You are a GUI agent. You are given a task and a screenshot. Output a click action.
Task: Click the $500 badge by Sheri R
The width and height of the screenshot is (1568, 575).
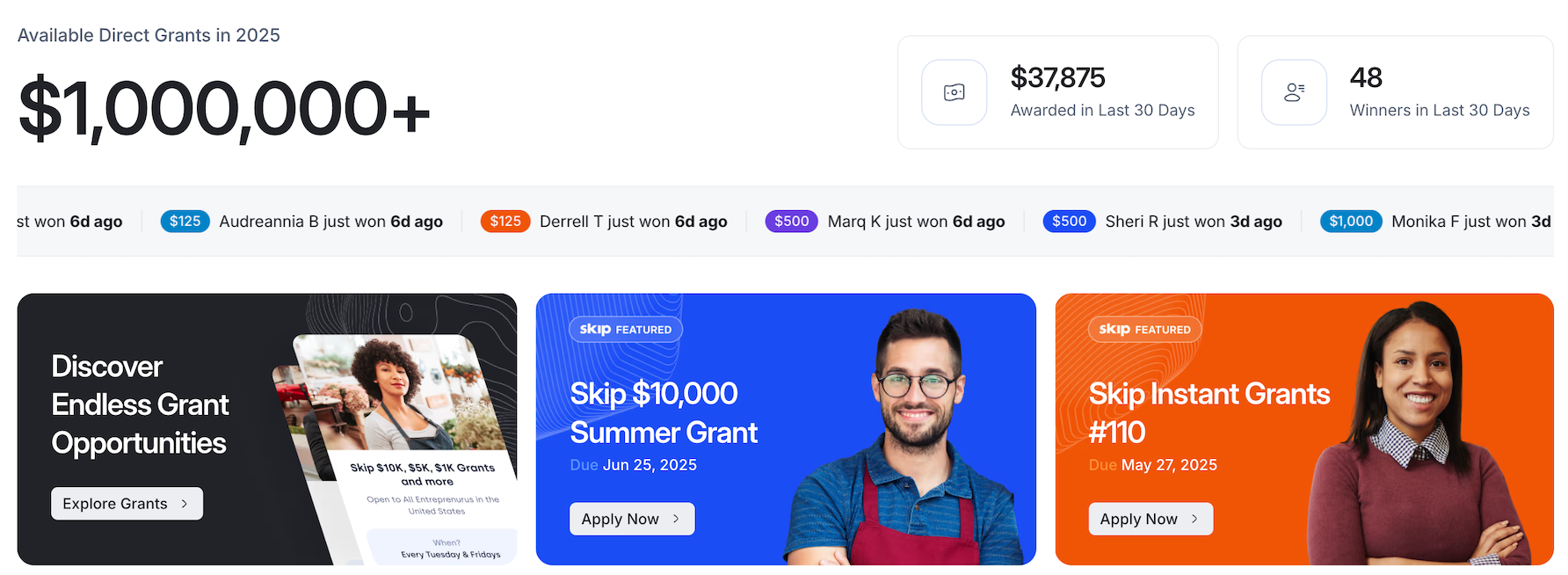(1069, 222)
